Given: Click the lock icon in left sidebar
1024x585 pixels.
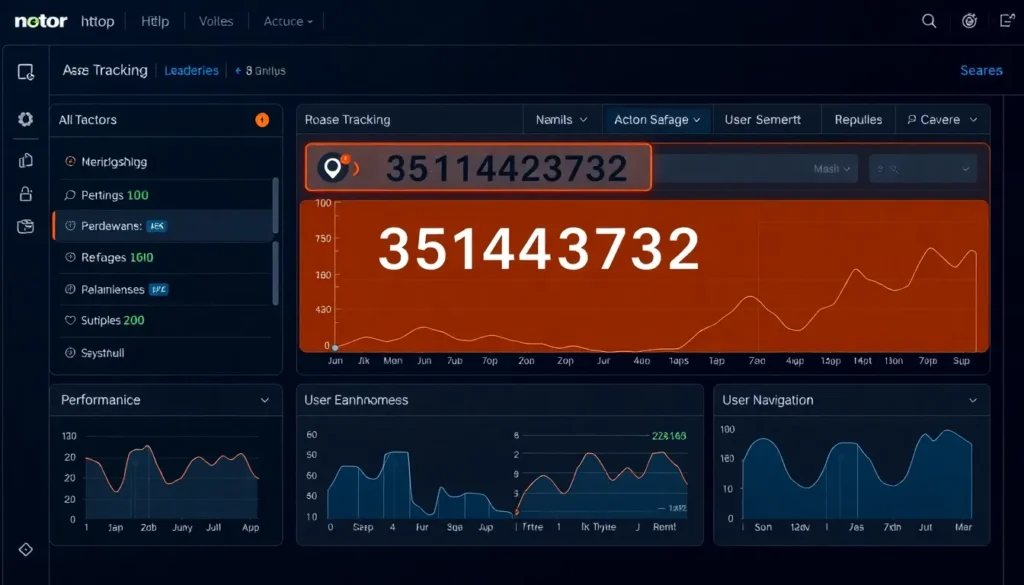Looking at the screenshot, I should tap(26, 193).
